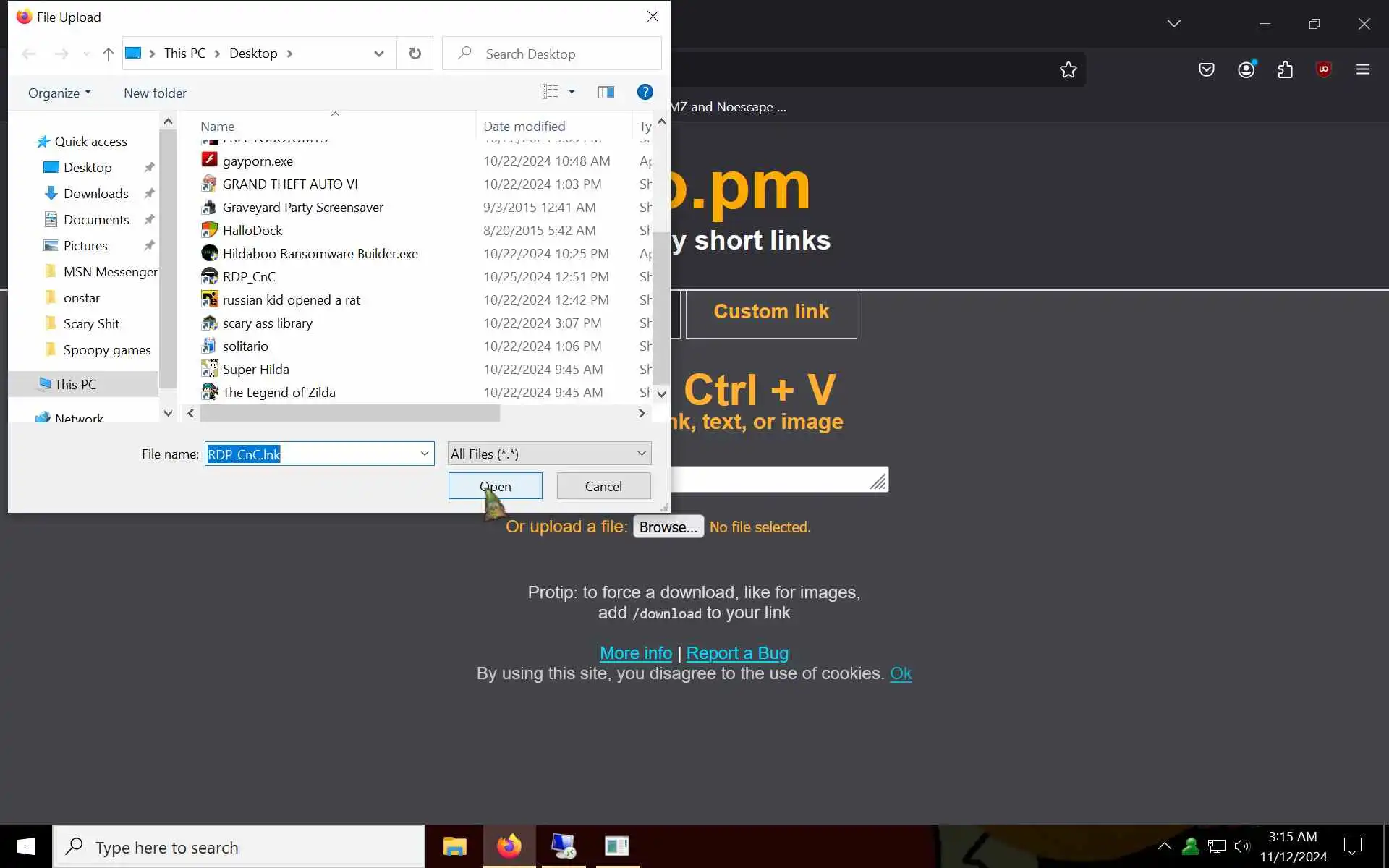Image resolution: width=1389 pixels, height=868 pixels.
Task: Go up one folder level arrow
Action: [108, 54]
